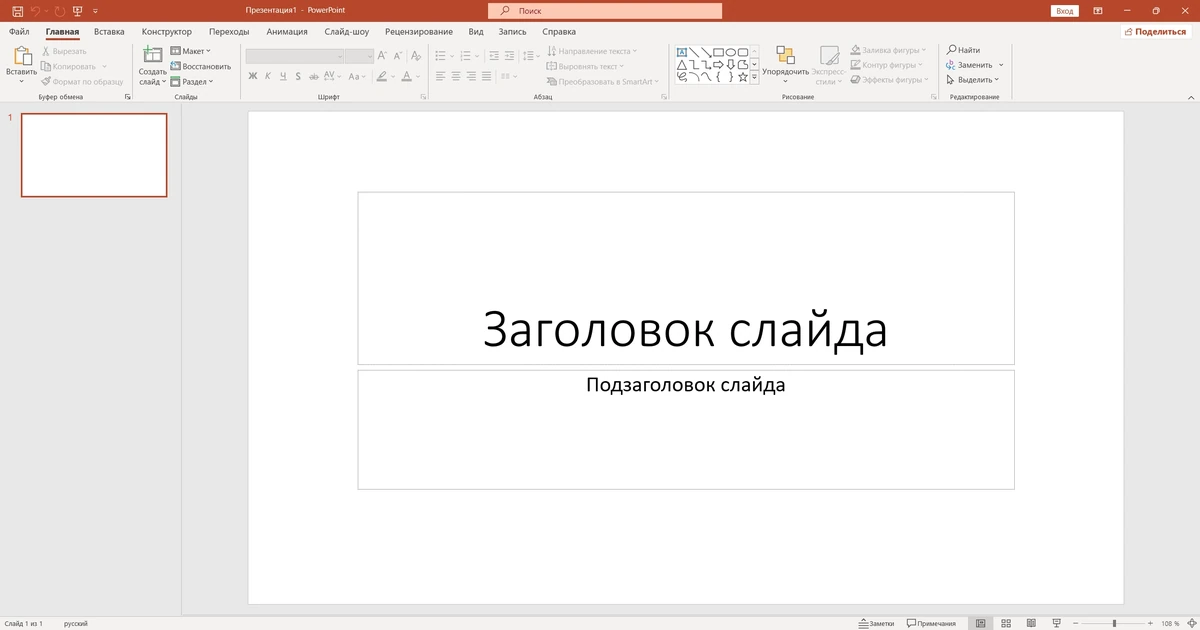Click the Cut (Вырезать) scissors button

pyautogui.click(x=64, y=50)
